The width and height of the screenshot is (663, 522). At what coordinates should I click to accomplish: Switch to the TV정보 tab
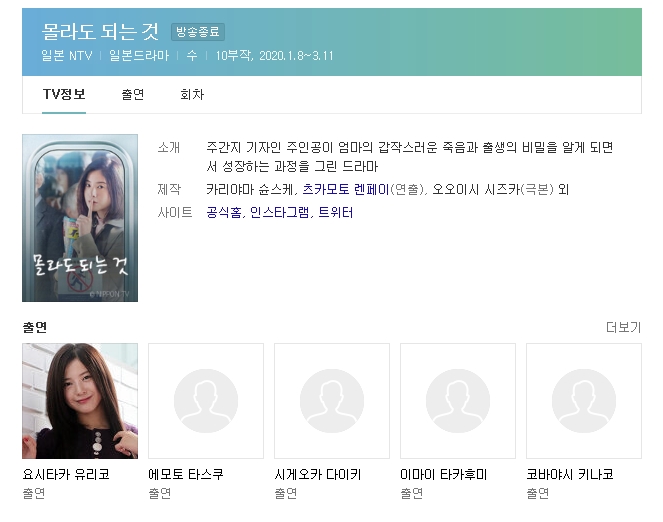pyautogui.click(x=64, y=94)
